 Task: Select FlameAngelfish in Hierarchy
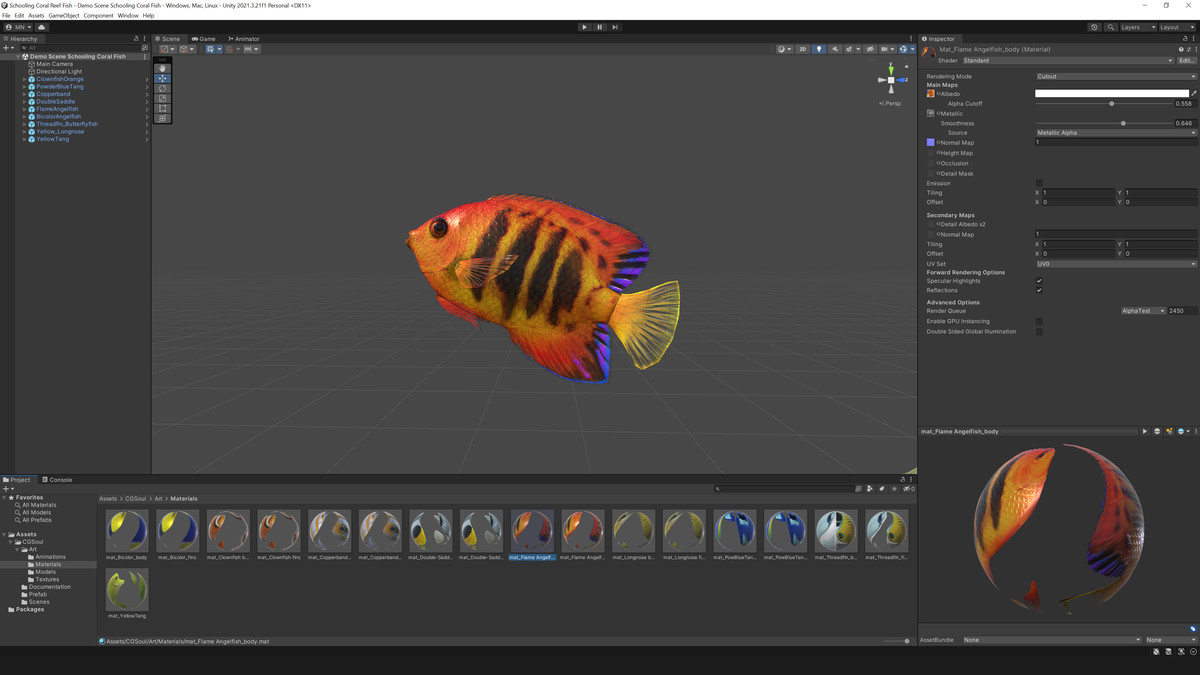click(x=57, y=109)
